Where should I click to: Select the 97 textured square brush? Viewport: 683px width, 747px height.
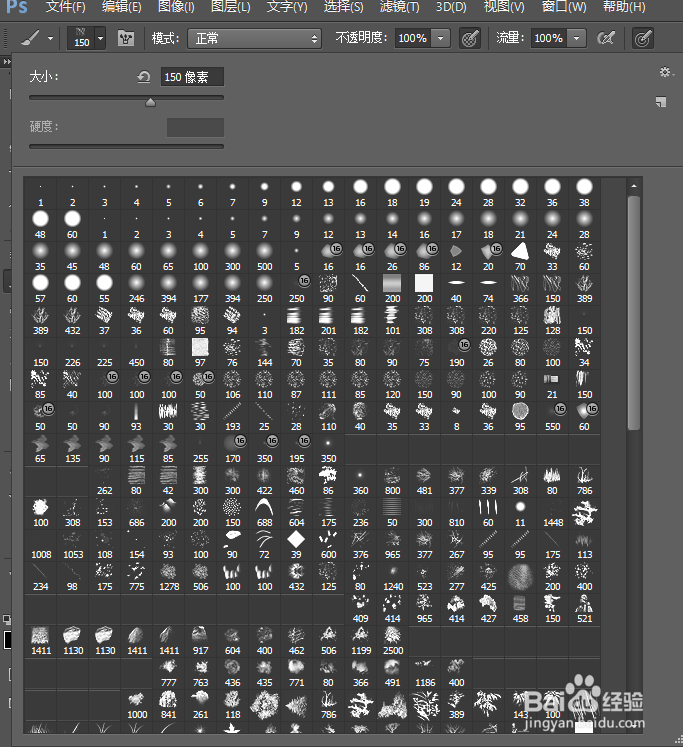[201, 353]
